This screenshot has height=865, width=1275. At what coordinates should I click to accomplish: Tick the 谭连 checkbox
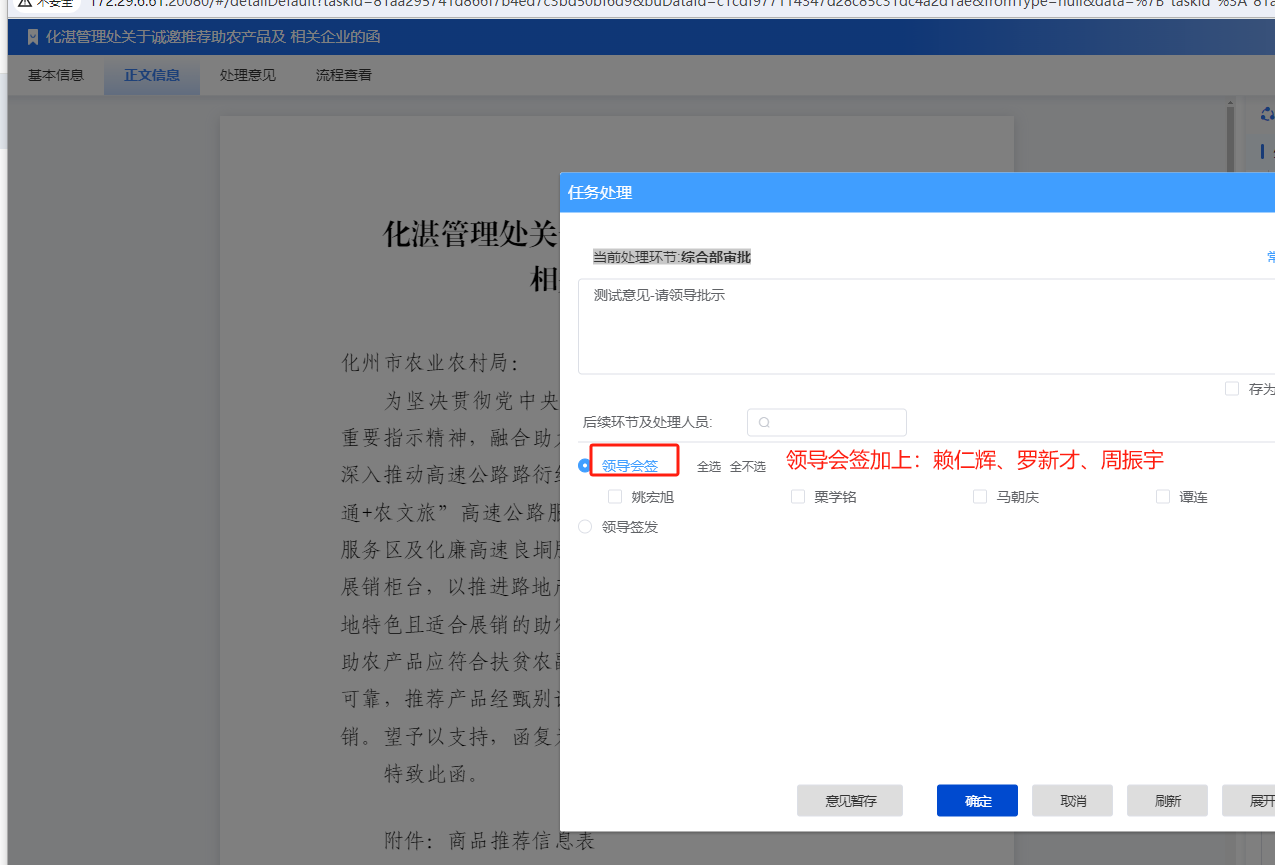[1163, 496]
